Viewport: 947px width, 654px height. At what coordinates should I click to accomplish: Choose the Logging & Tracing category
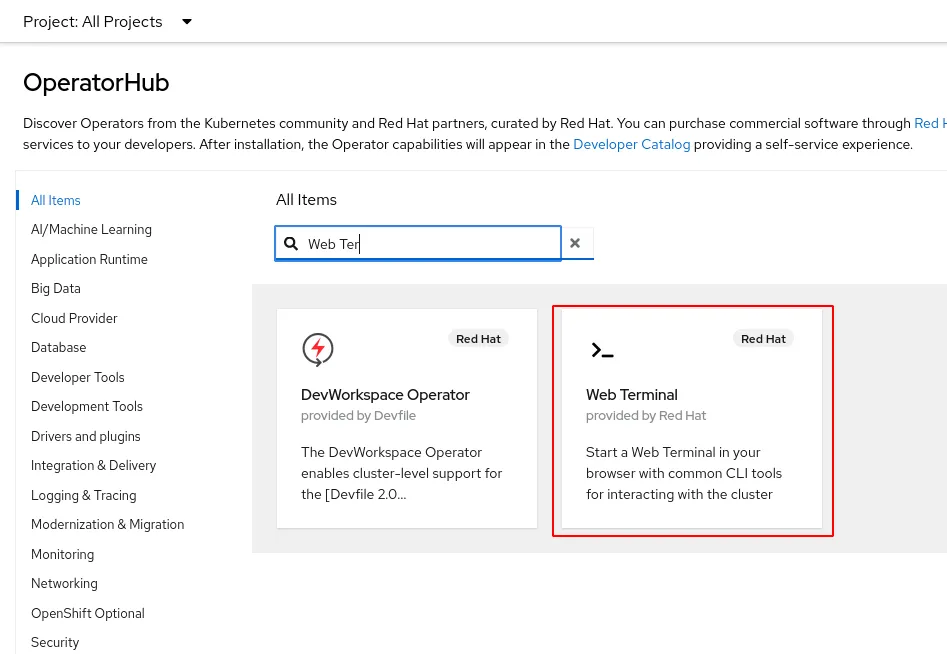click(83, 495)
